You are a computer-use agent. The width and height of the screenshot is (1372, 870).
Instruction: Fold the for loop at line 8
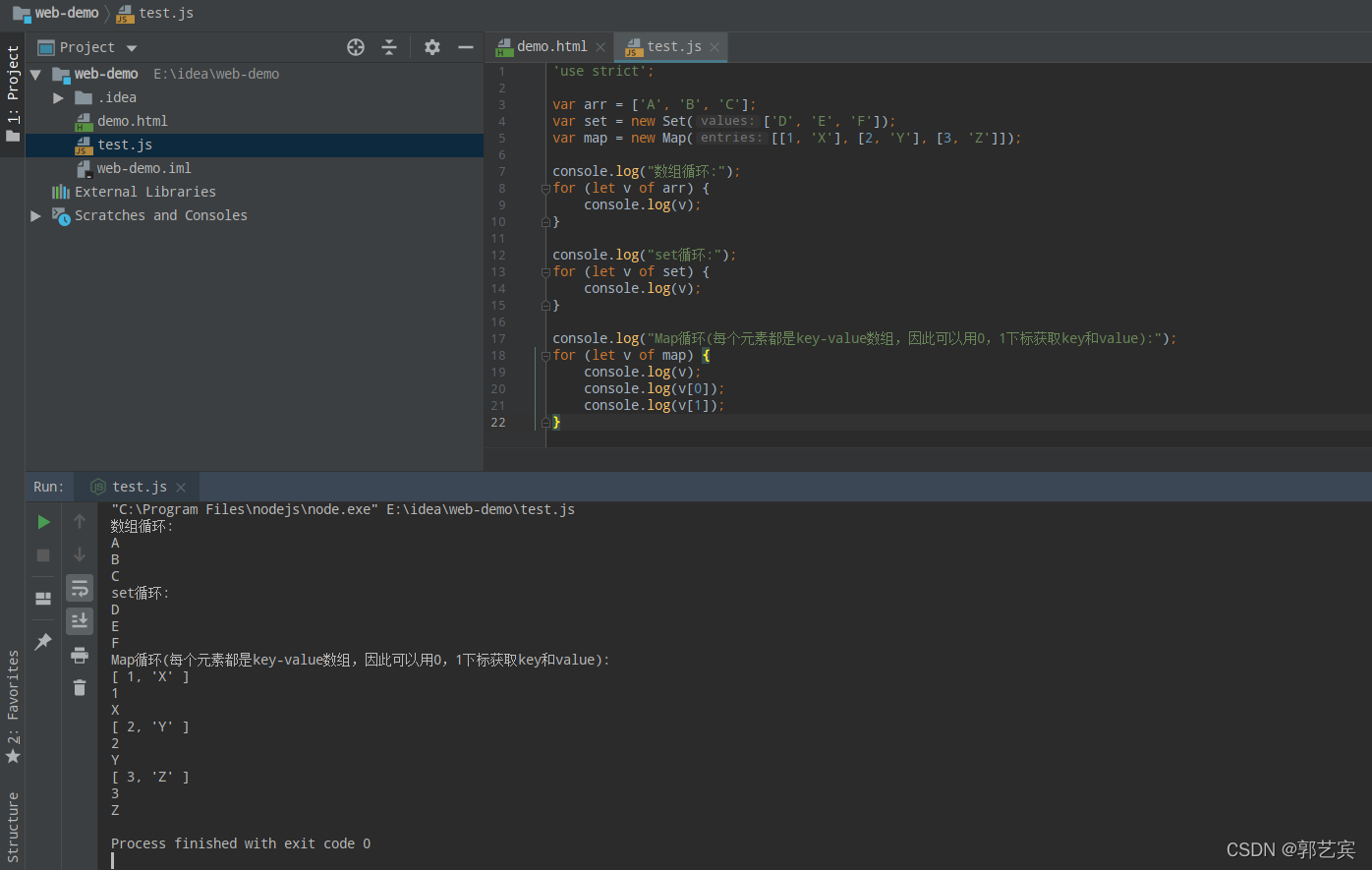[545, 189]
